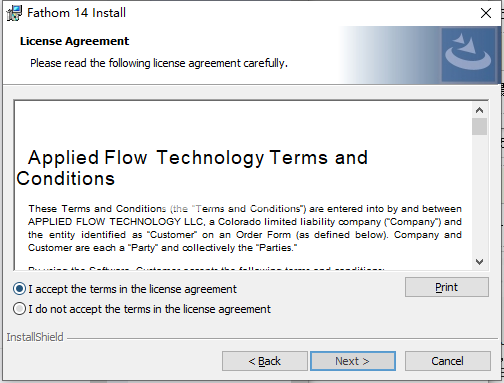This screenshot has width=504, height=383.
Task: Cancel the installation
Action: (x=447, y=361)
